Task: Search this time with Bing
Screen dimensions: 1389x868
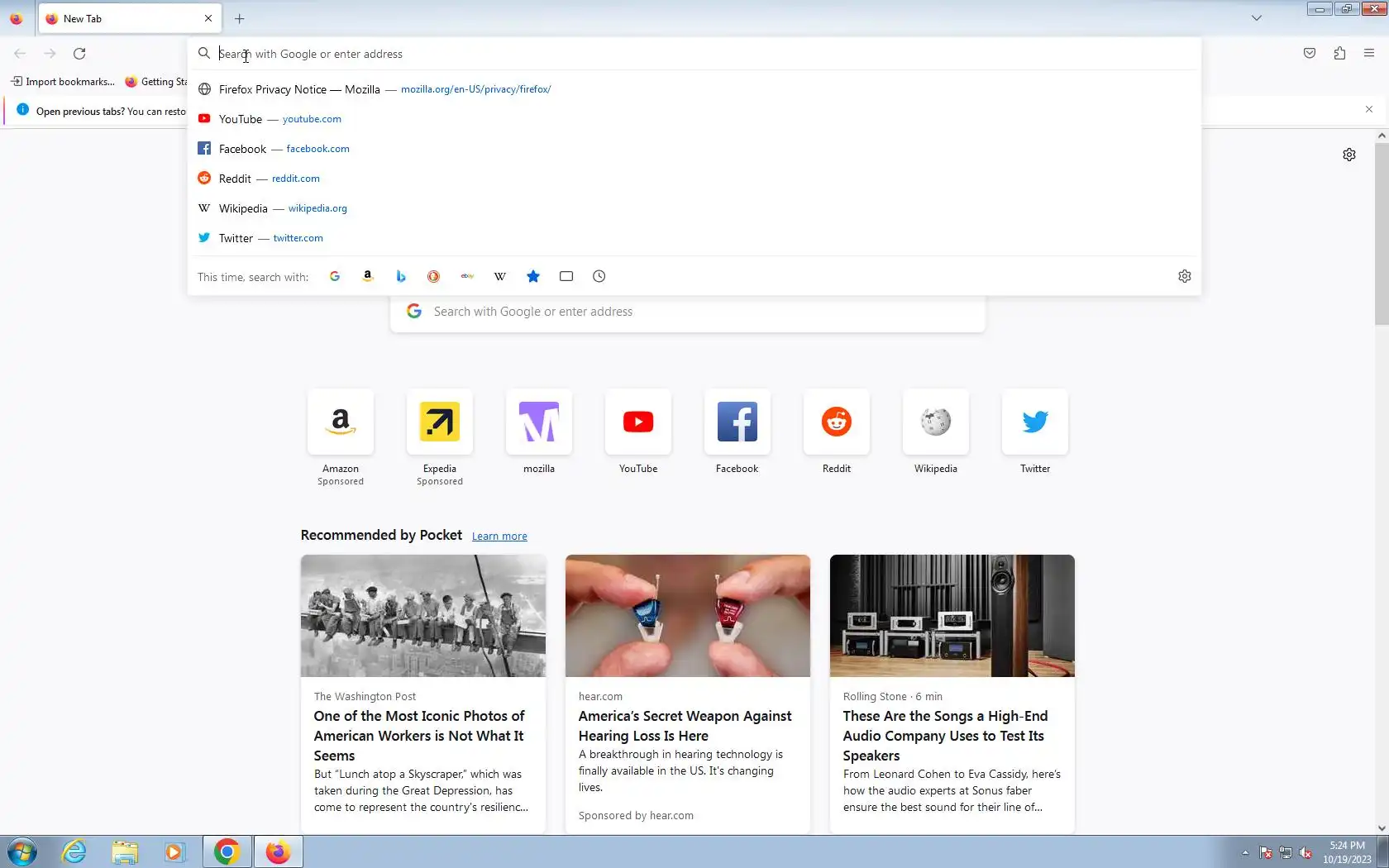Action: coord(401,276)
